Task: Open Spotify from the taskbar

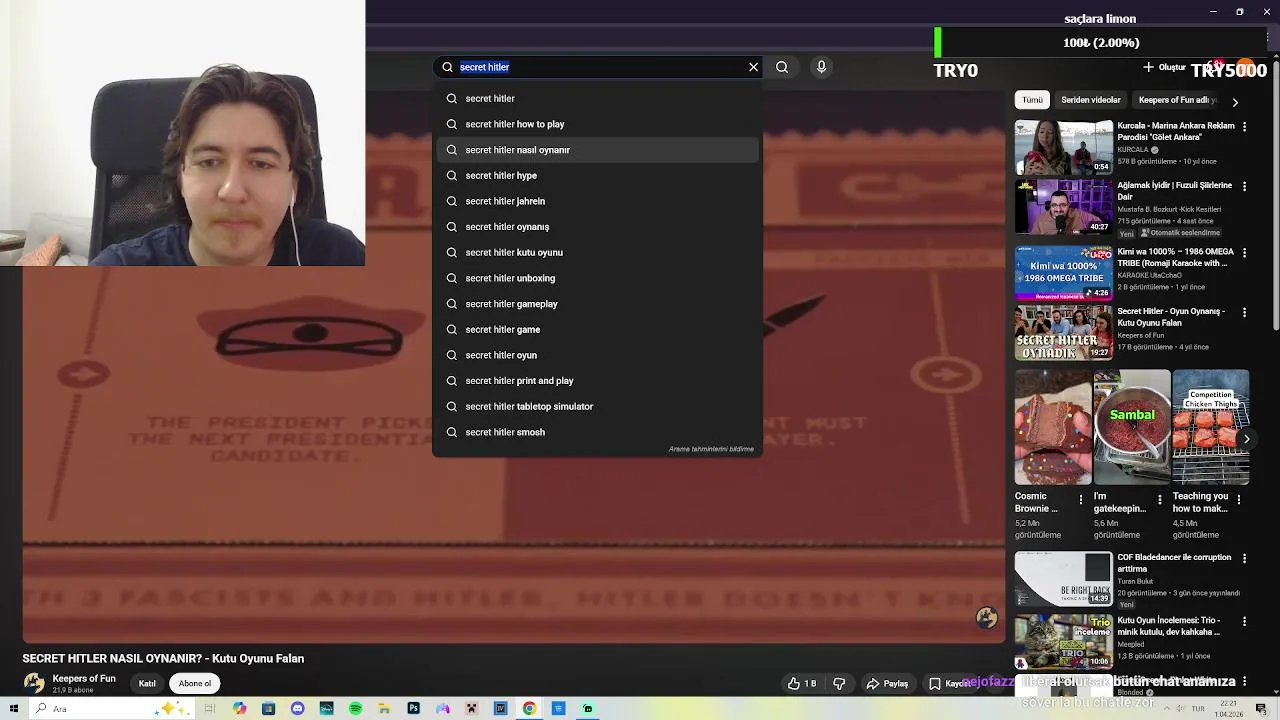Action: pyautogui.click(x=355, y=709)
